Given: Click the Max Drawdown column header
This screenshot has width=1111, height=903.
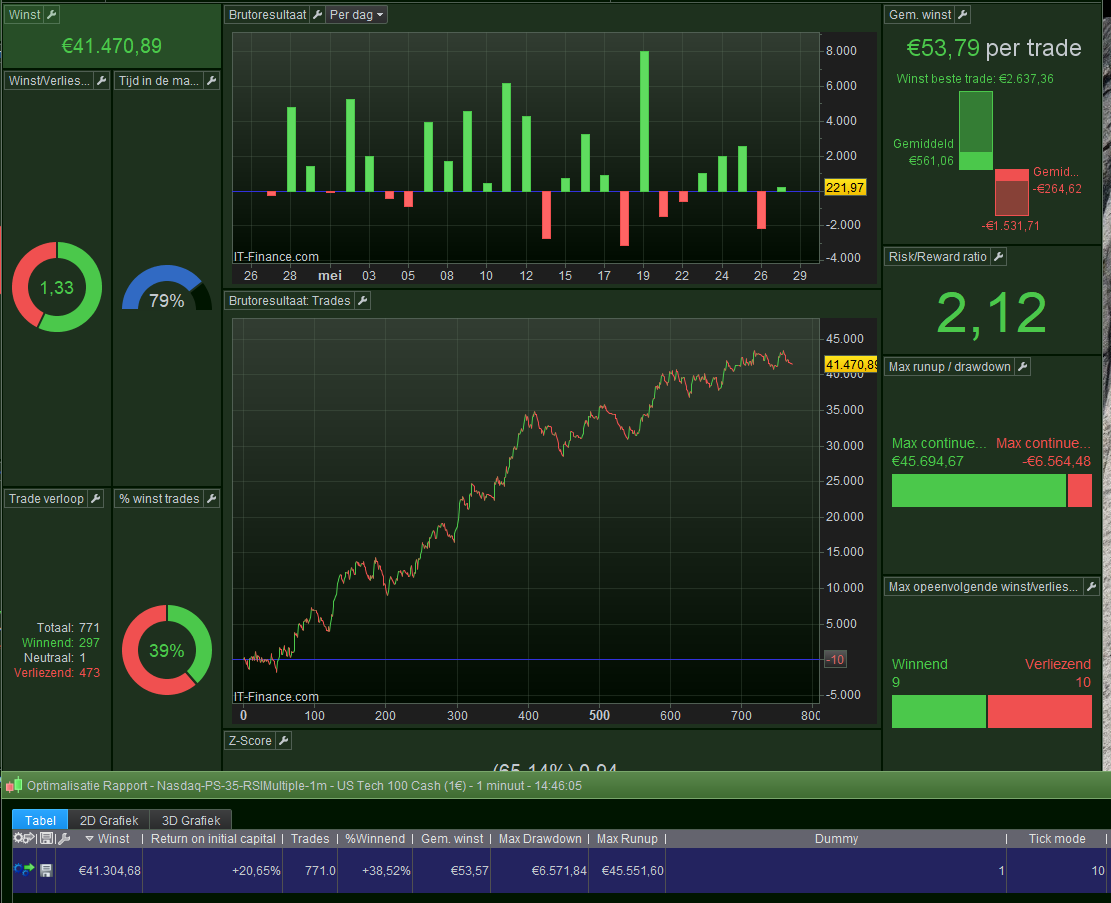Looking at the screenshot, I should coord(540,838).
